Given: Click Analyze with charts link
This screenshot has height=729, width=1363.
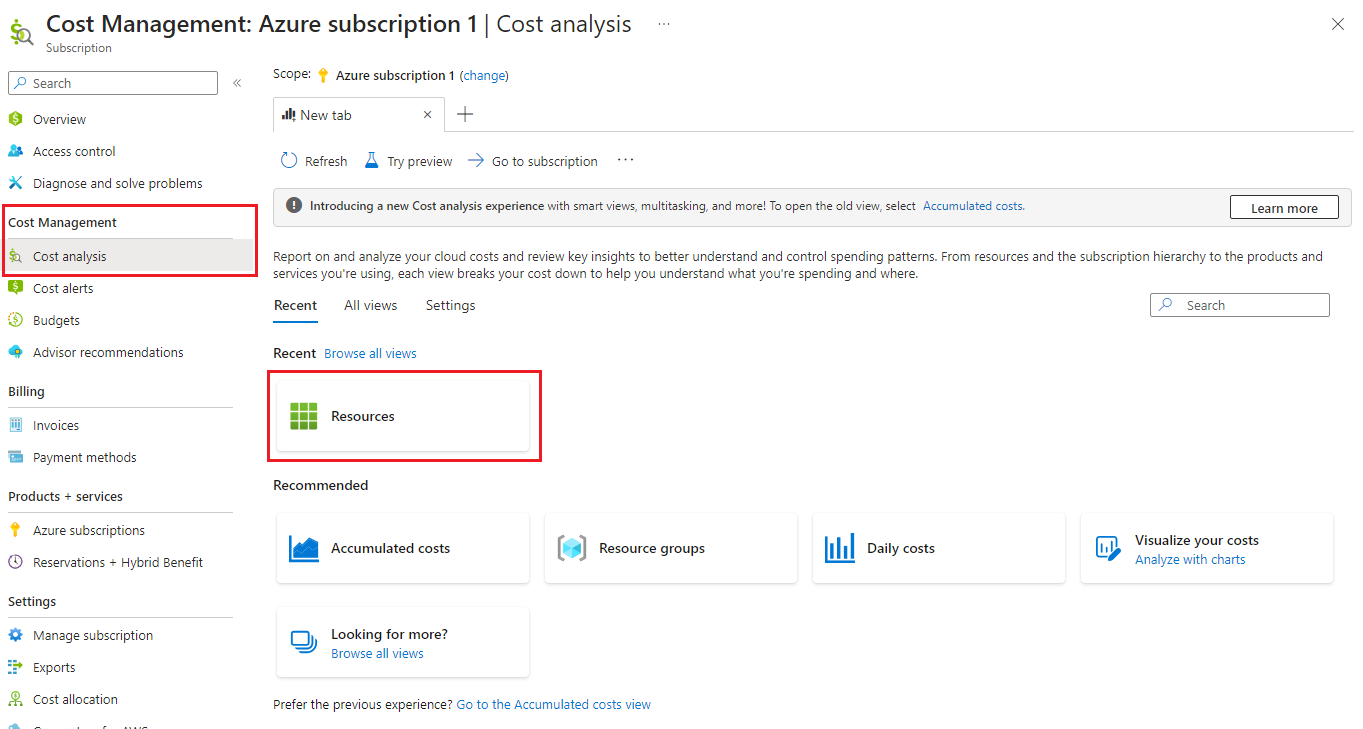Looking at the screenshot, I should (x=1190, y=560).
